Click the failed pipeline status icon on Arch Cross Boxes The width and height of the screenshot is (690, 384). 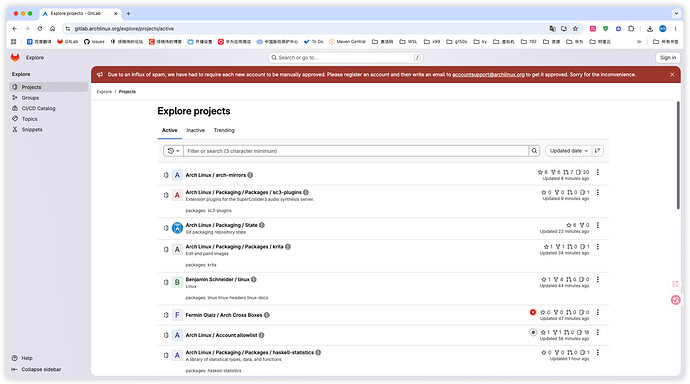[533, 312]
